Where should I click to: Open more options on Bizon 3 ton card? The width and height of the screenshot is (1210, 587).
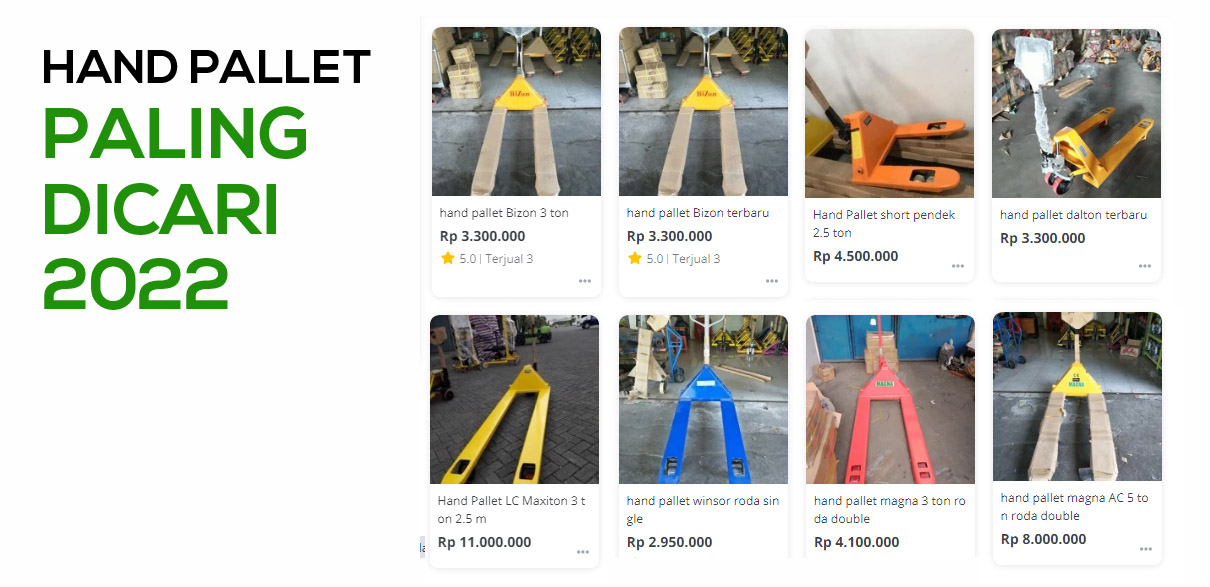coord(585,281)
